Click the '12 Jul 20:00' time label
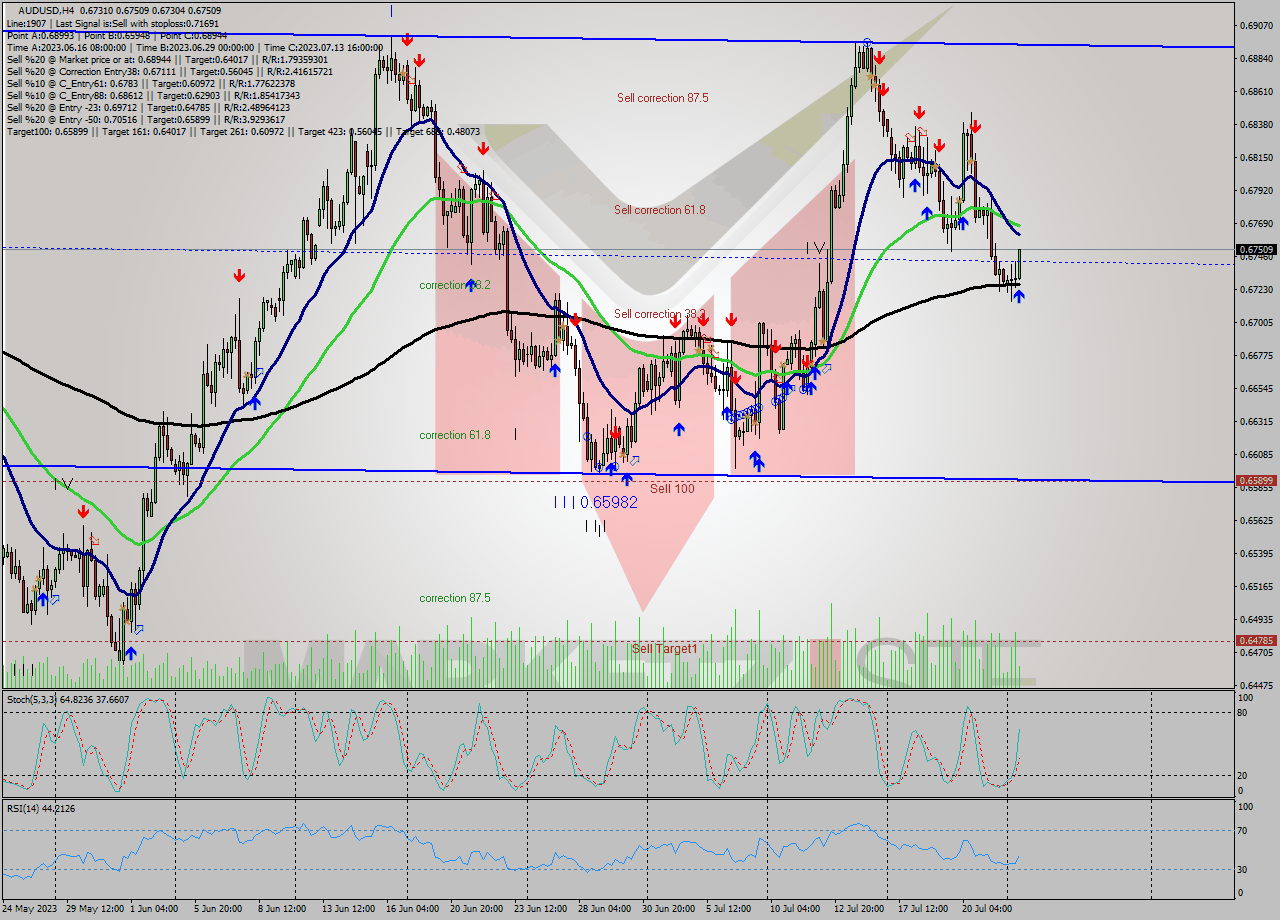 pyautogui.click(x=859, y=909)
